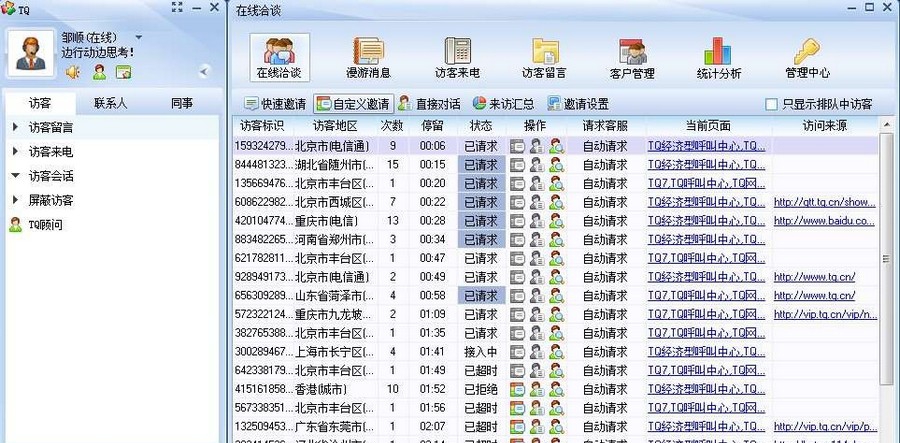Screen dimensions: 900x443
Task: Click the speaker sound icon under profile
Action: (72, 72)
